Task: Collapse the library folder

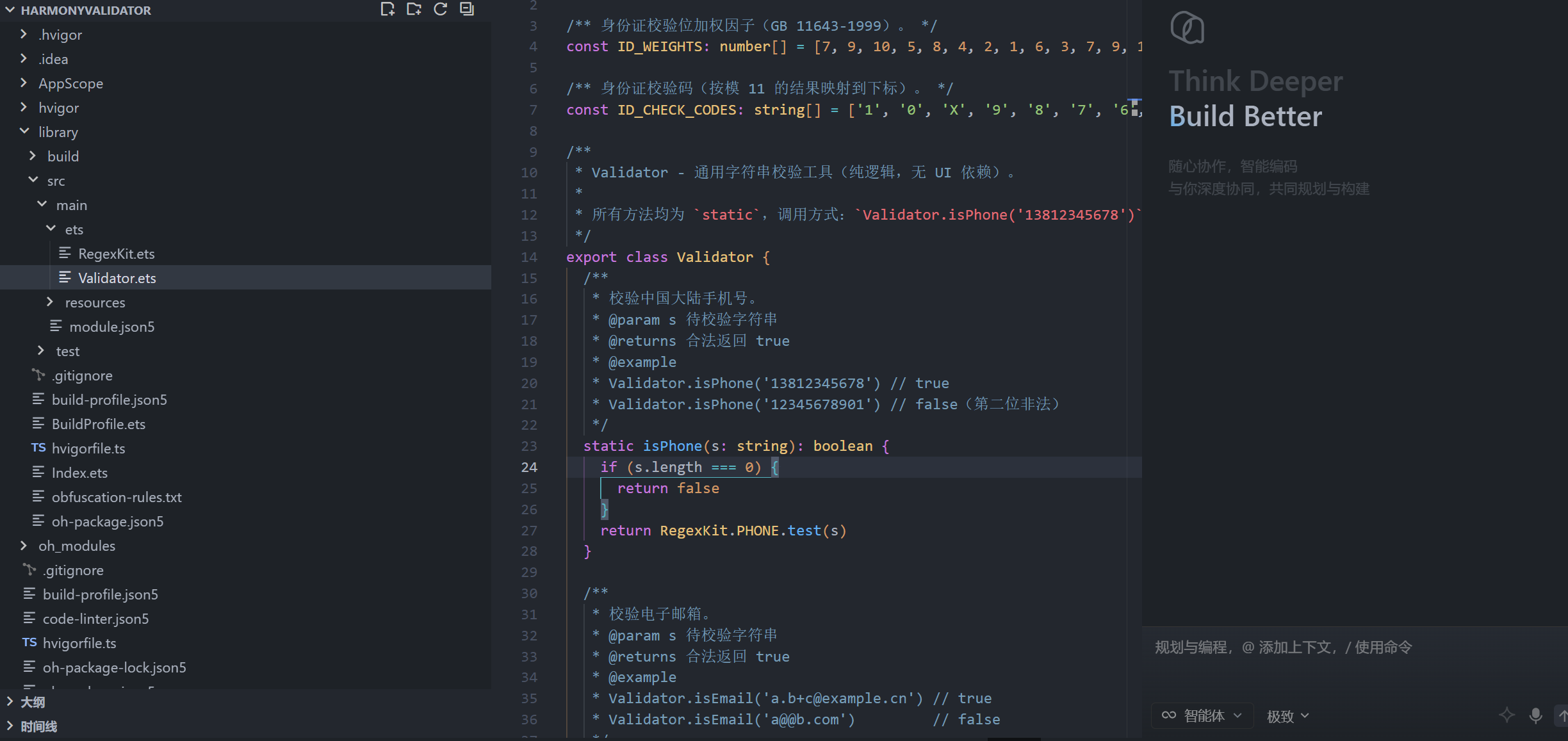Action: pyautogui.click(x=58, y=132)
